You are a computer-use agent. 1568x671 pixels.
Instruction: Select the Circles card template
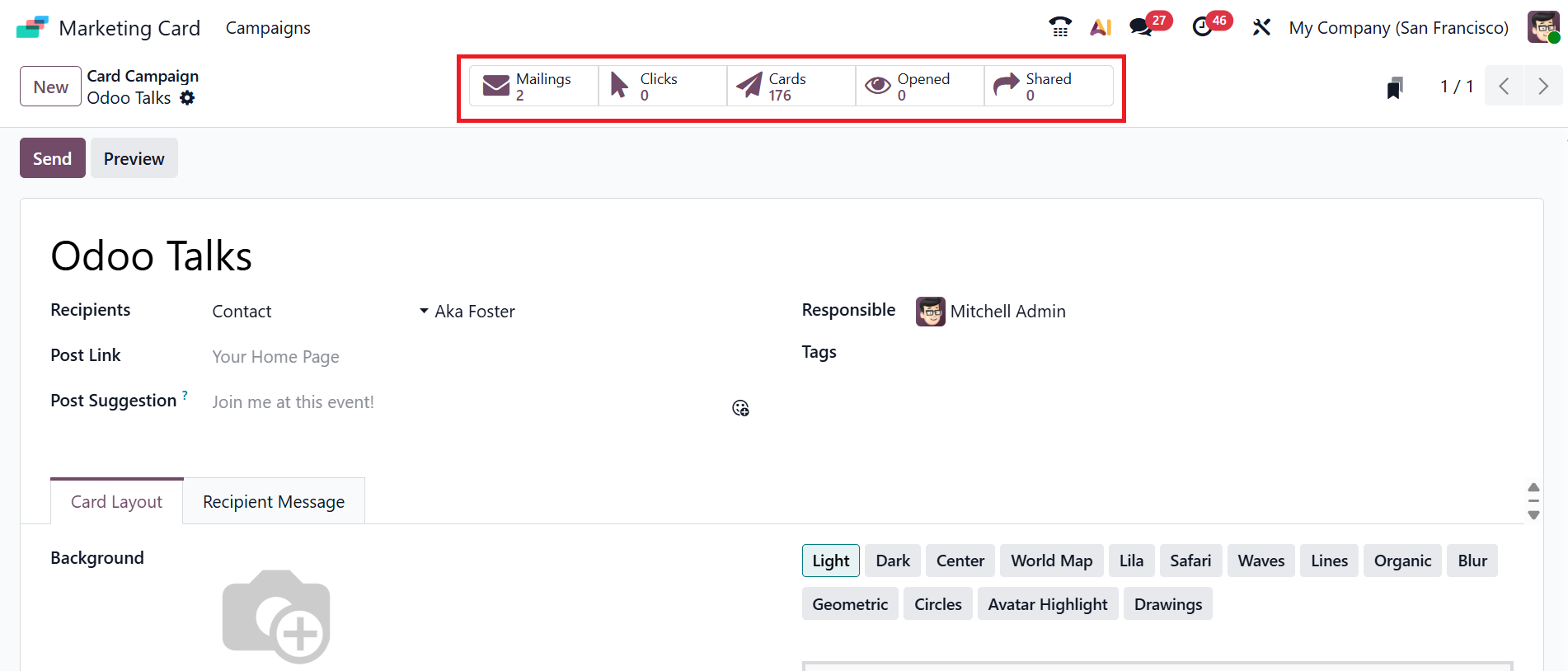pyautogui.click(x=938, y=604)
